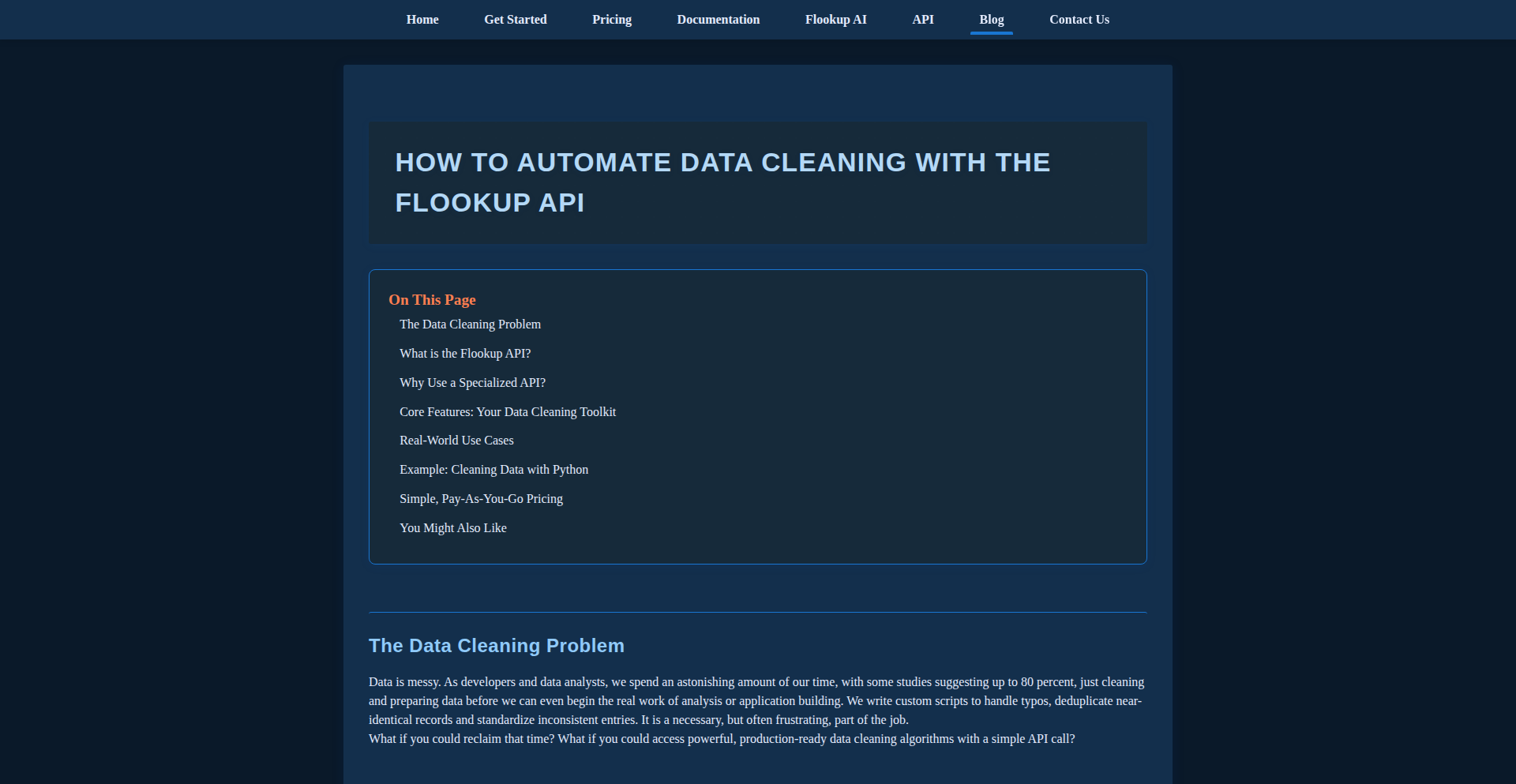
Task: Click The Data Cleaning Problem section heading
Action: click(x=497, y=646)
